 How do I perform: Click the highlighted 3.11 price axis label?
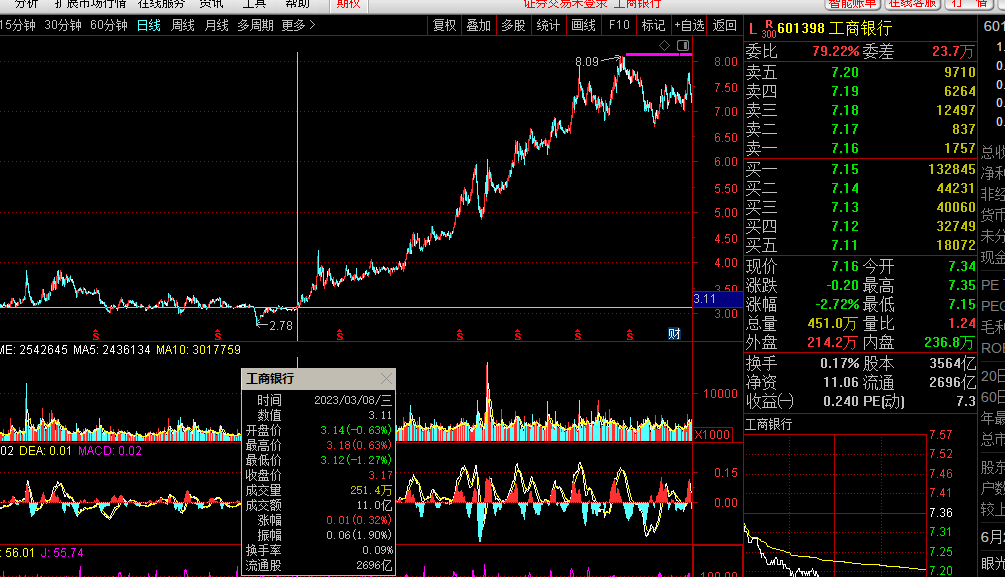pos(717,299)
